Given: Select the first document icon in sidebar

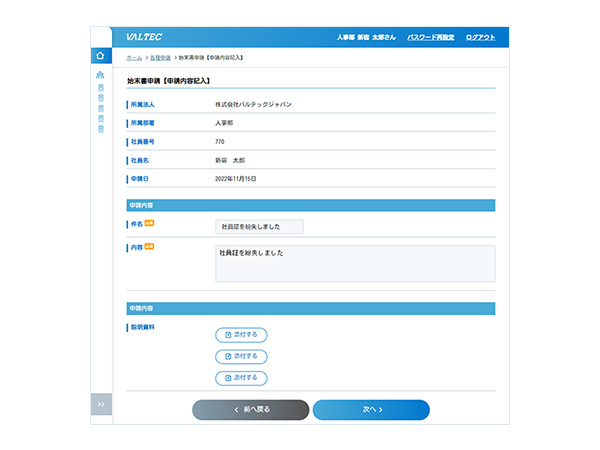Looking at the screenshot, I should [x=100, y=88].
